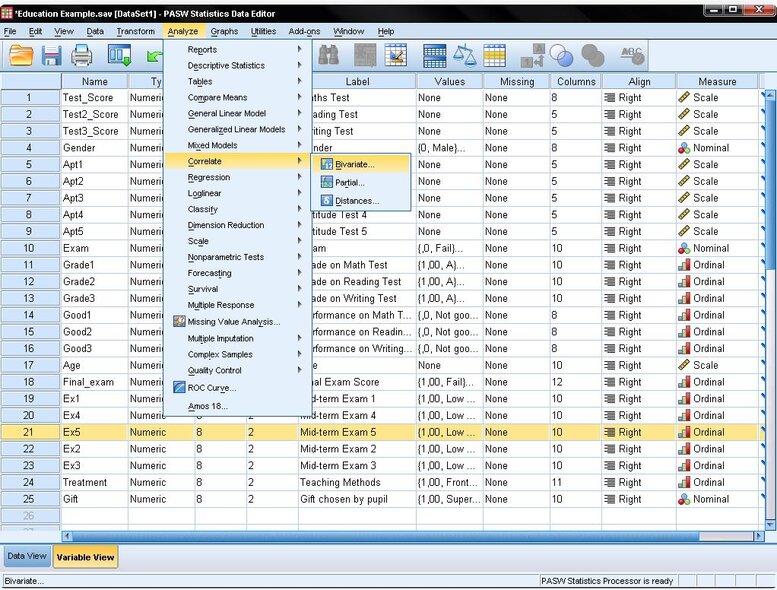The height and width of the screenshot is (590, 777).
Task: Click the Missing Value Analysis icon
Action: pos(179,321)
